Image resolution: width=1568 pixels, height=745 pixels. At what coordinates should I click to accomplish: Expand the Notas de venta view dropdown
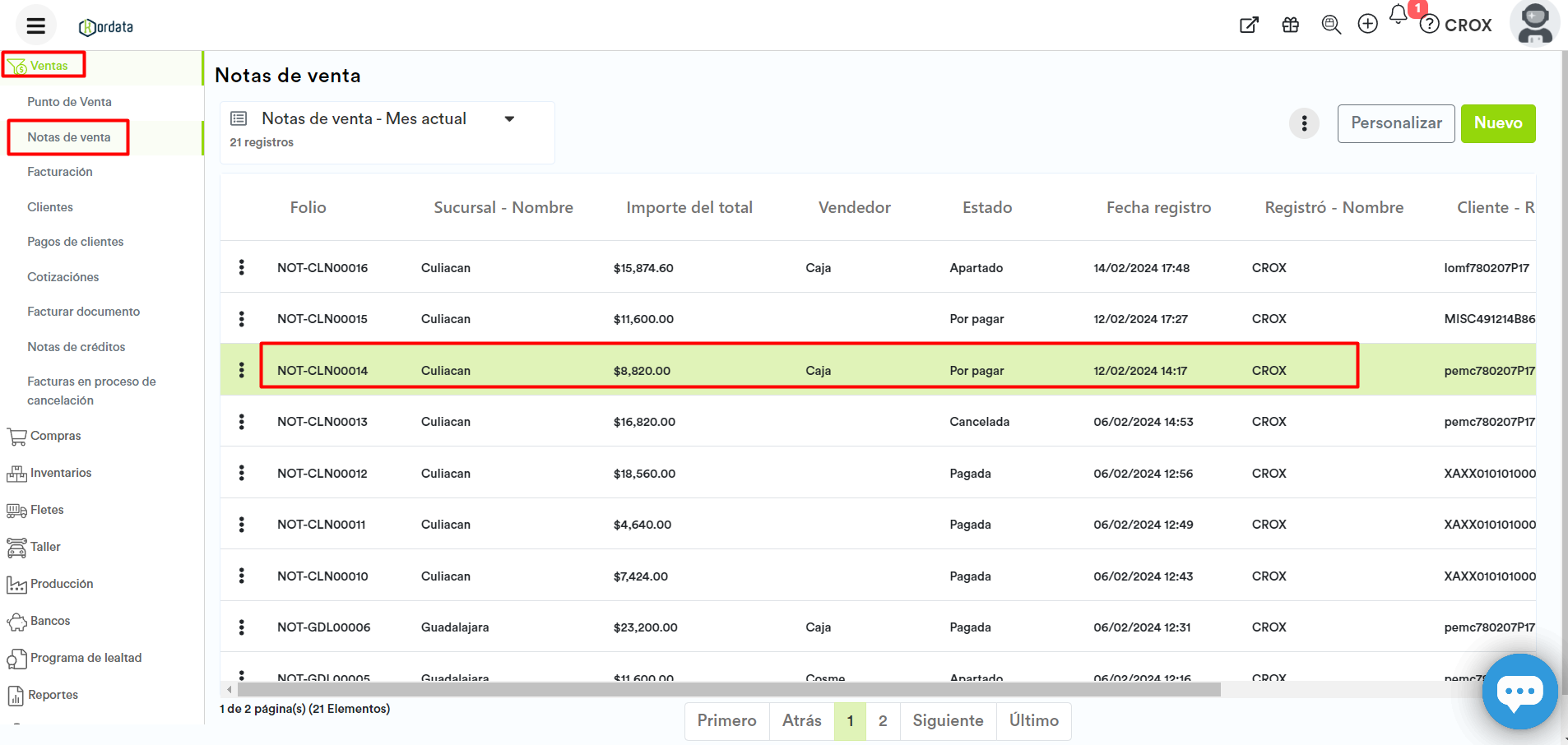click(x=509, y=119)
